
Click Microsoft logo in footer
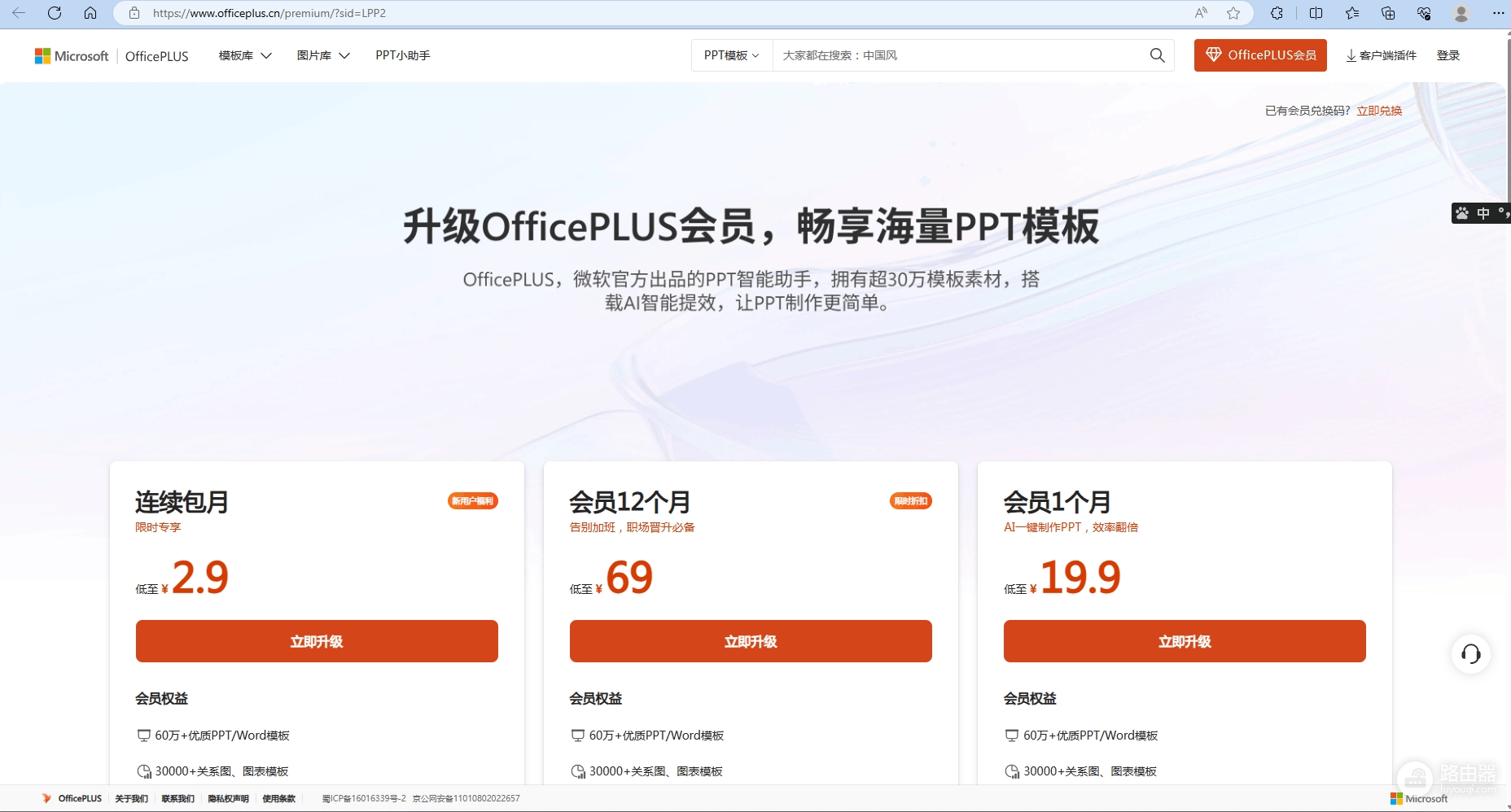coord(1419,798)
